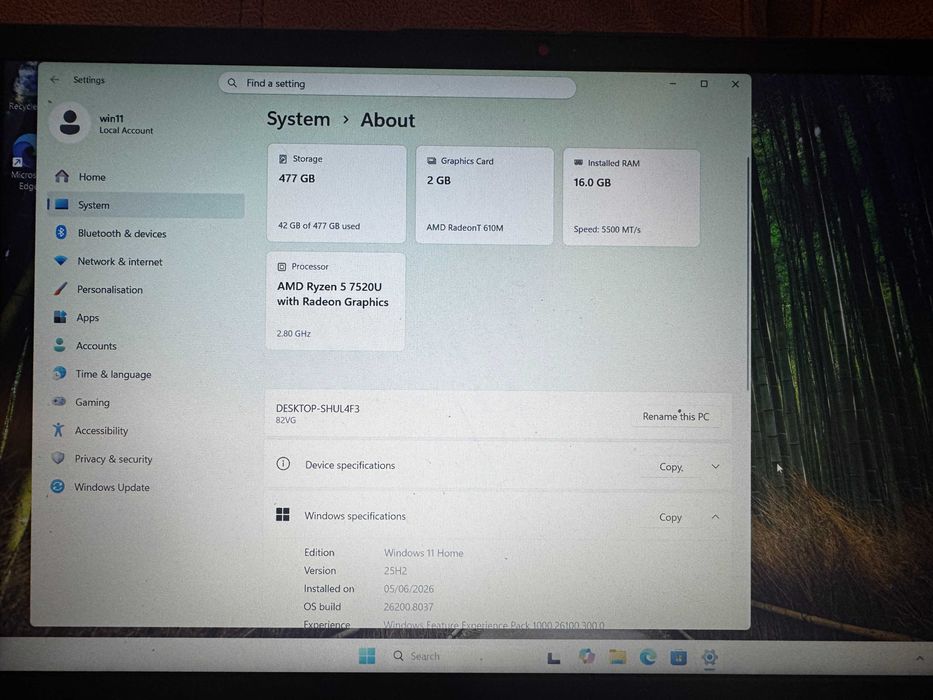Click the Speed: 5500 MT/s text

click(x=607, y=229)
